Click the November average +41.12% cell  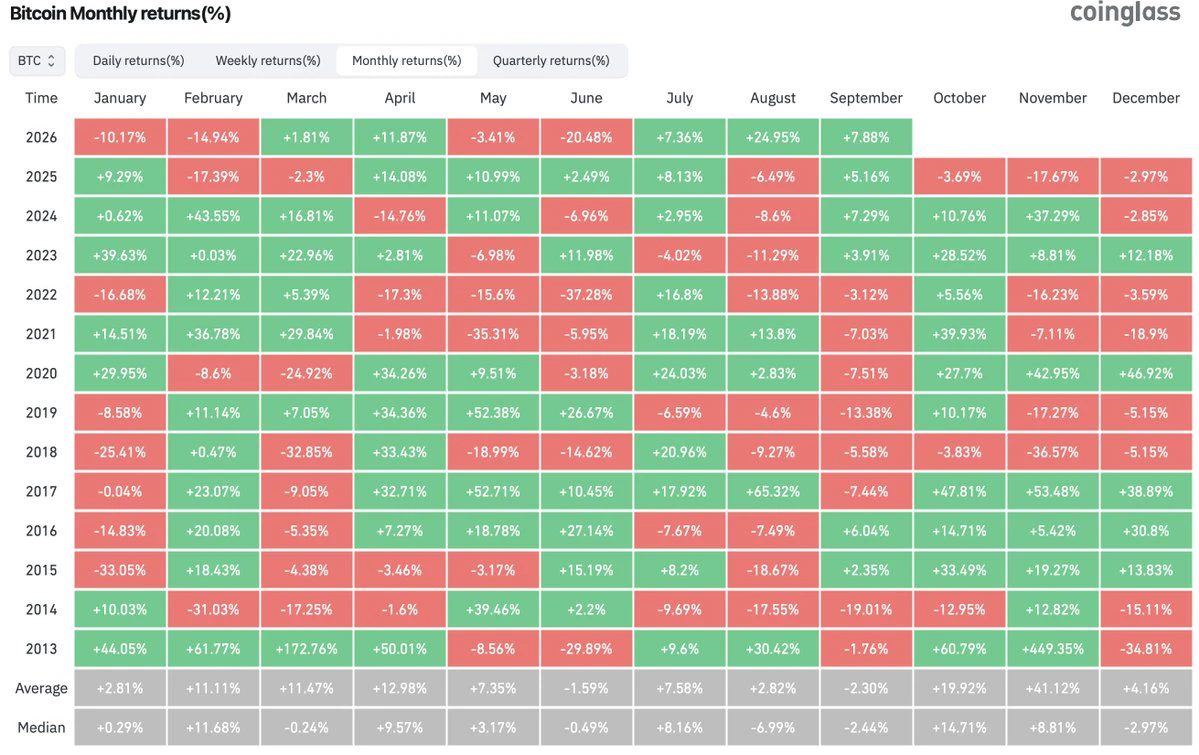point(1052,688)
